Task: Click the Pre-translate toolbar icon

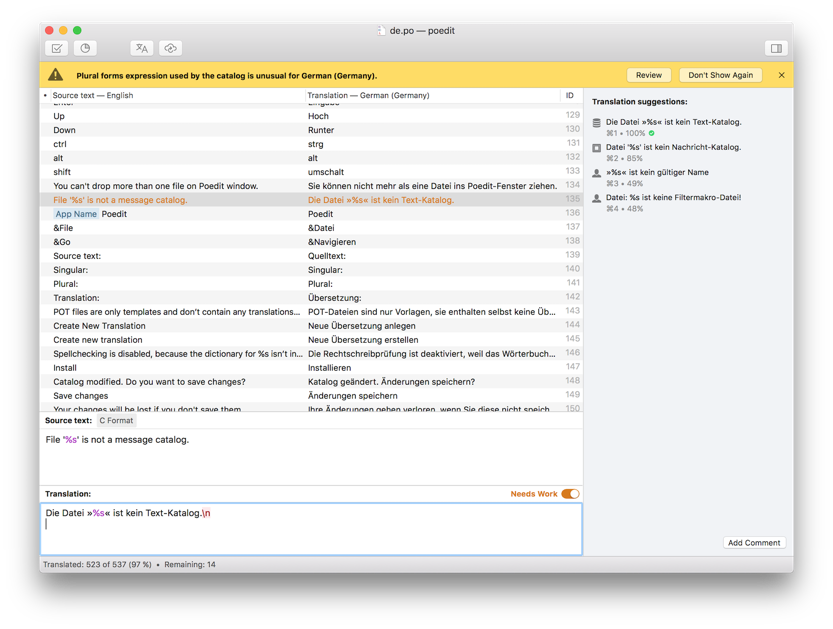Action: (141, 48)
